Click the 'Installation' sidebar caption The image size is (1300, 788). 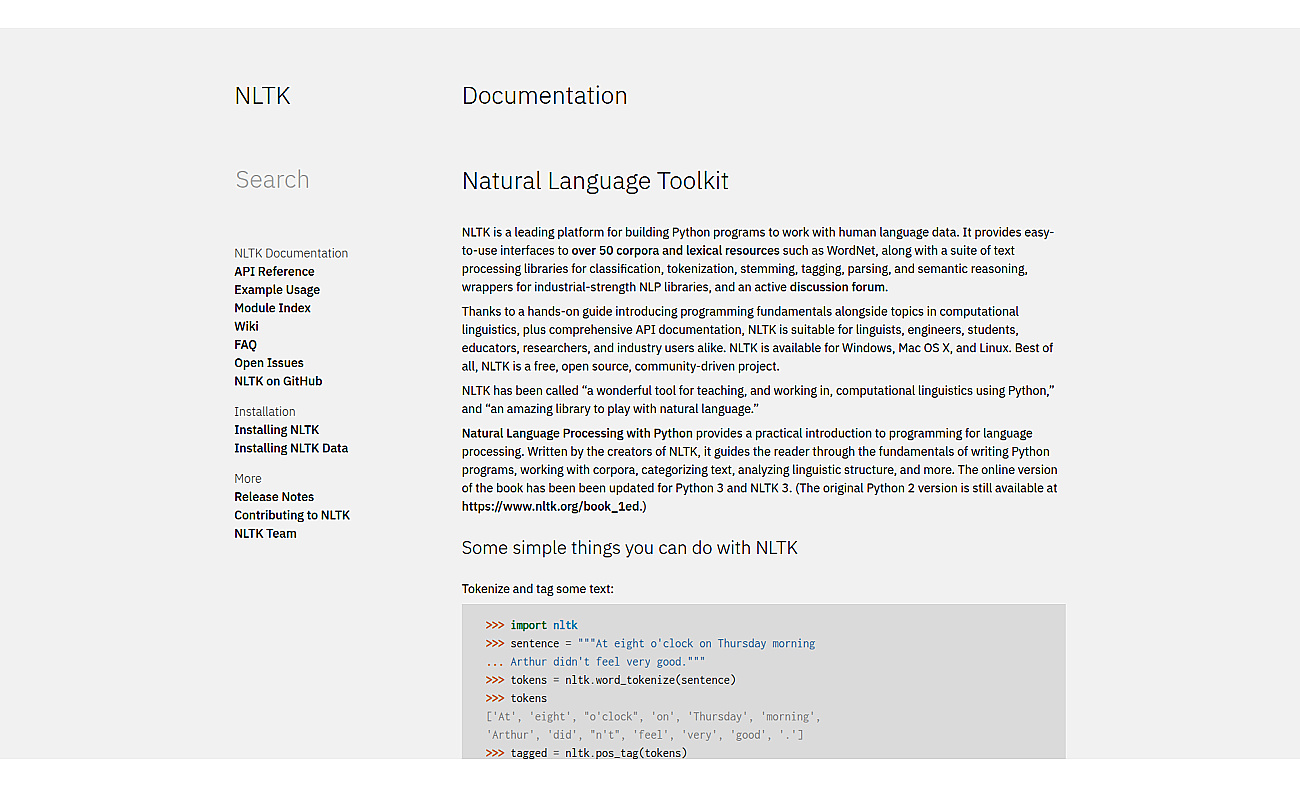pyautogui.click(x=265, y=412)
